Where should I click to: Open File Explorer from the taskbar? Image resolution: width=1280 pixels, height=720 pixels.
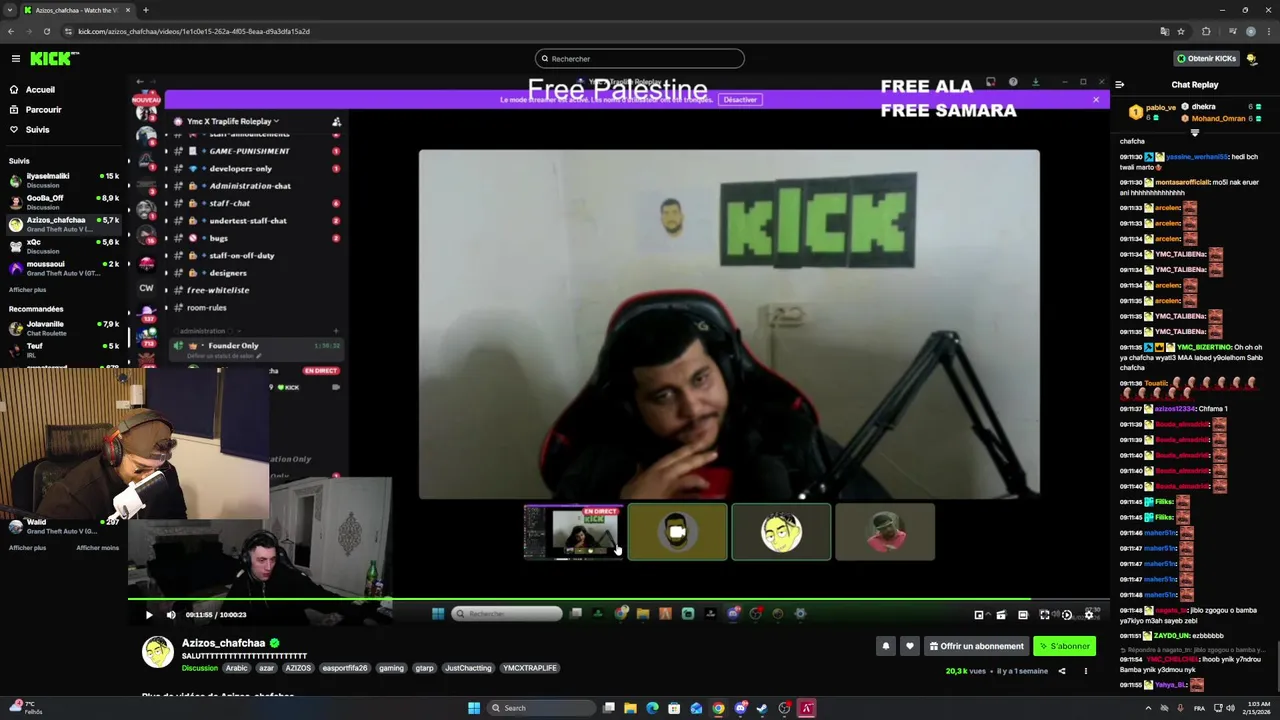630,708
